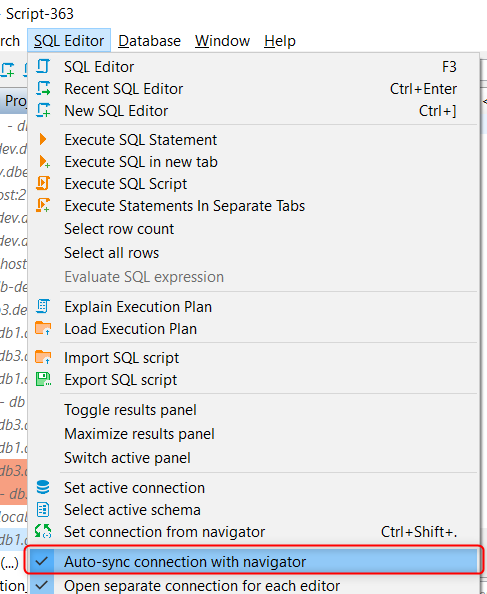487x594 pixels.
Task: Click the Set active connection database icon
Action: click(43, 487)
